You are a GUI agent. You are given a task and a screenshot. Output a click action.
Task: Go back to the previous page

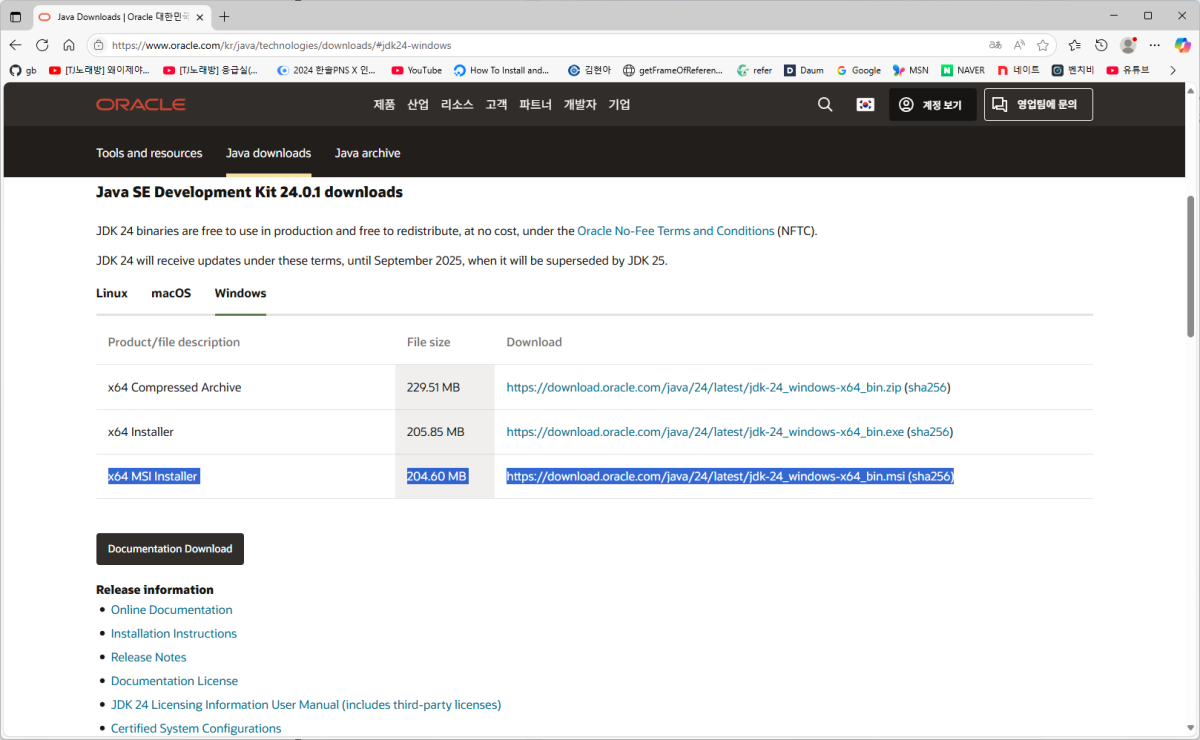[15, 45]
